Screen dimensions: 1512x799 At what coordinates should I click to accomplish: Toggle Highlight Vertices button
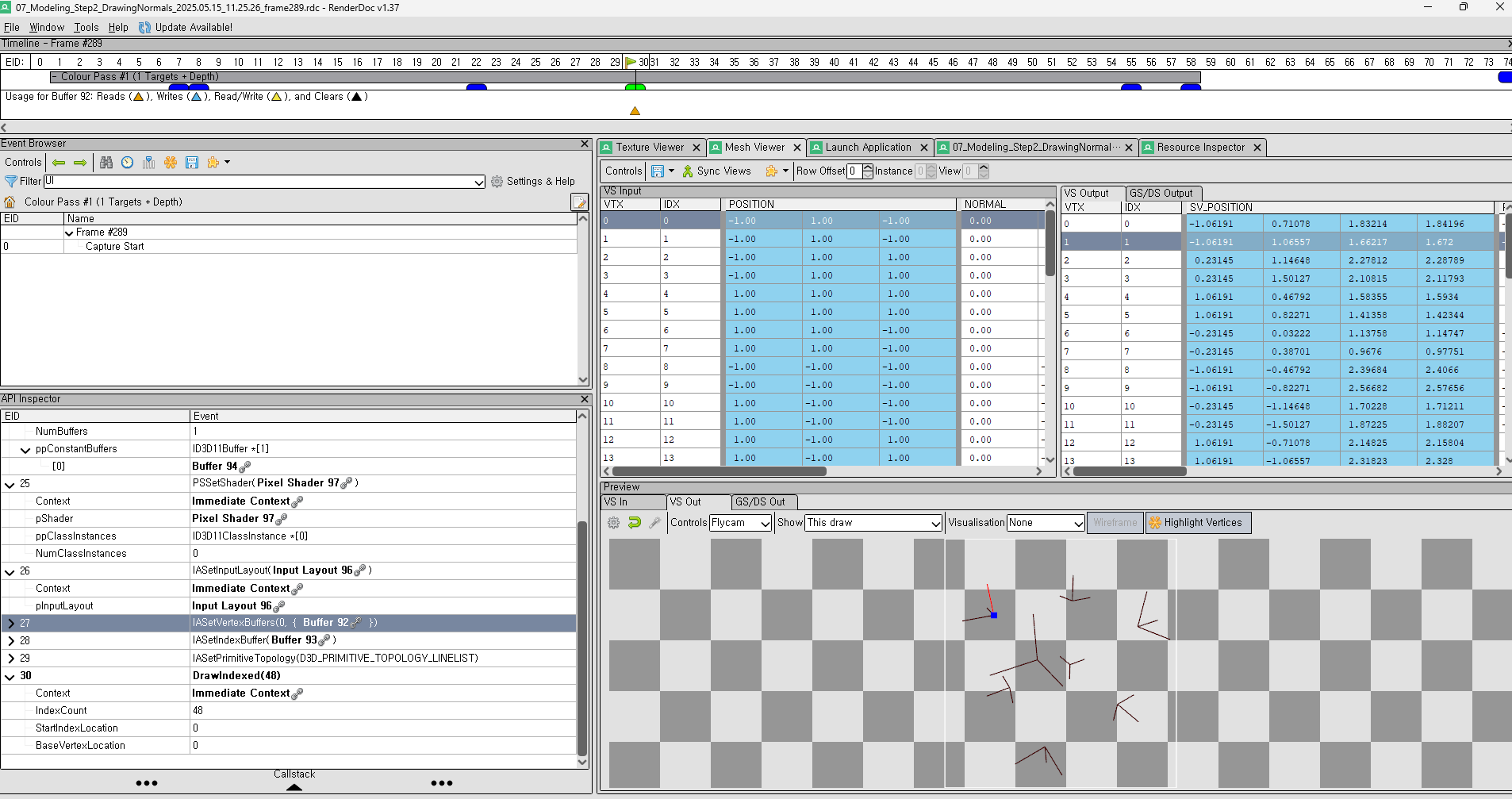click(x=1198, y=523)
